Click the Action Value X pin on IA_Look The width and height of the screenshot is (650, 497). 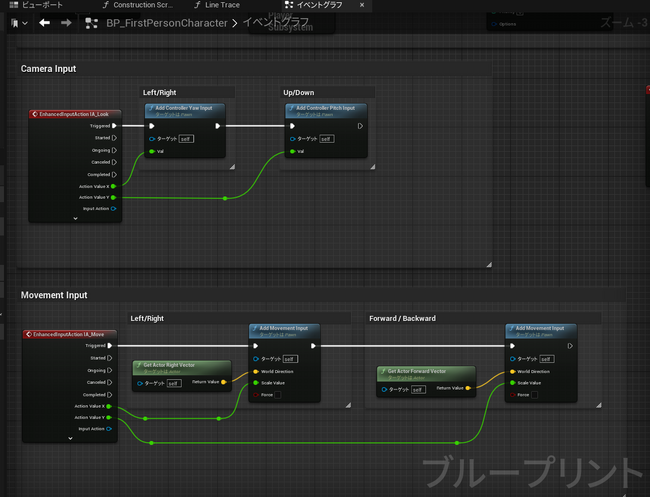click(114, 185)
